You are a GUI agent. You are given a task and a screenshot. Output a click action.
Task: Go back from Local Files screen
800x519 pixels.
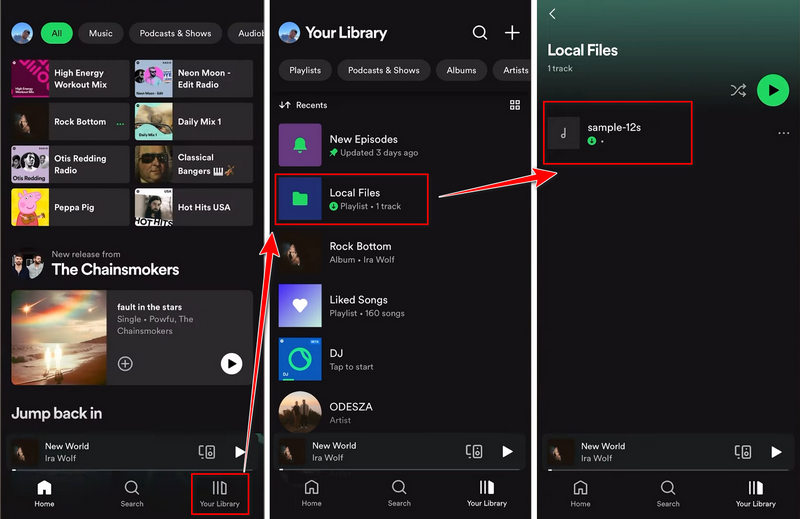[x=553, y=14]
